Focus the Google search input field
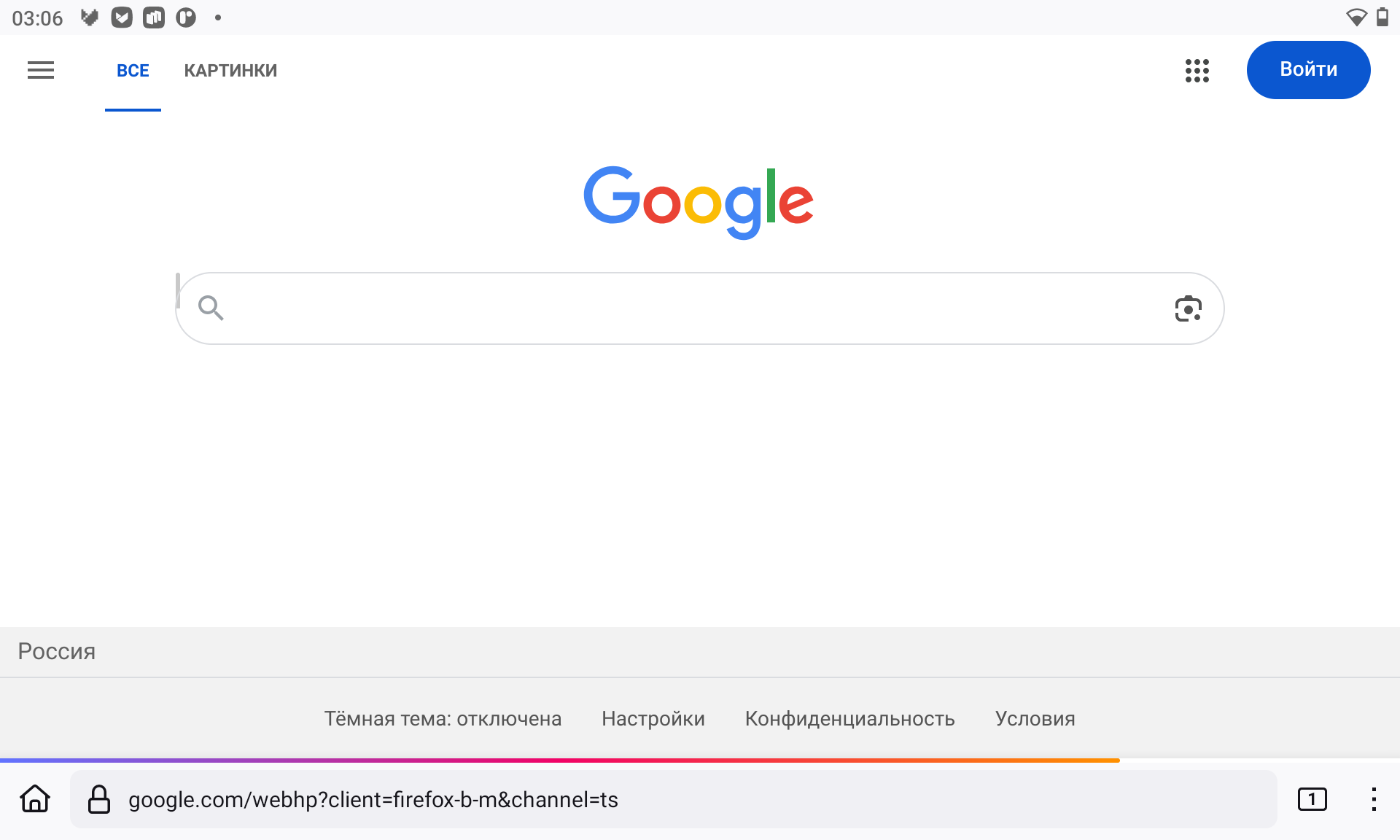The width and height of the screenshot is (1400, 840). coord(693,308)
